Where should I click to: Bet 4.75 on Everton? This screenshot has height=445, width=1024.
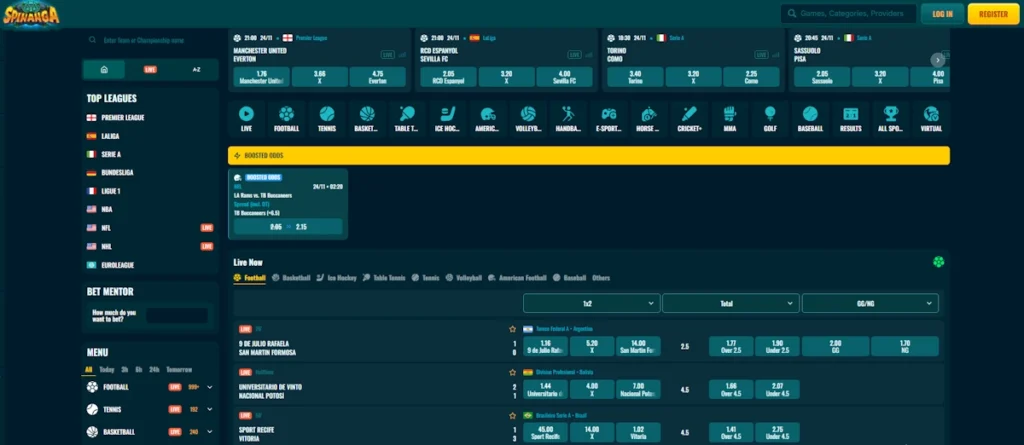(x=377, y=77)
